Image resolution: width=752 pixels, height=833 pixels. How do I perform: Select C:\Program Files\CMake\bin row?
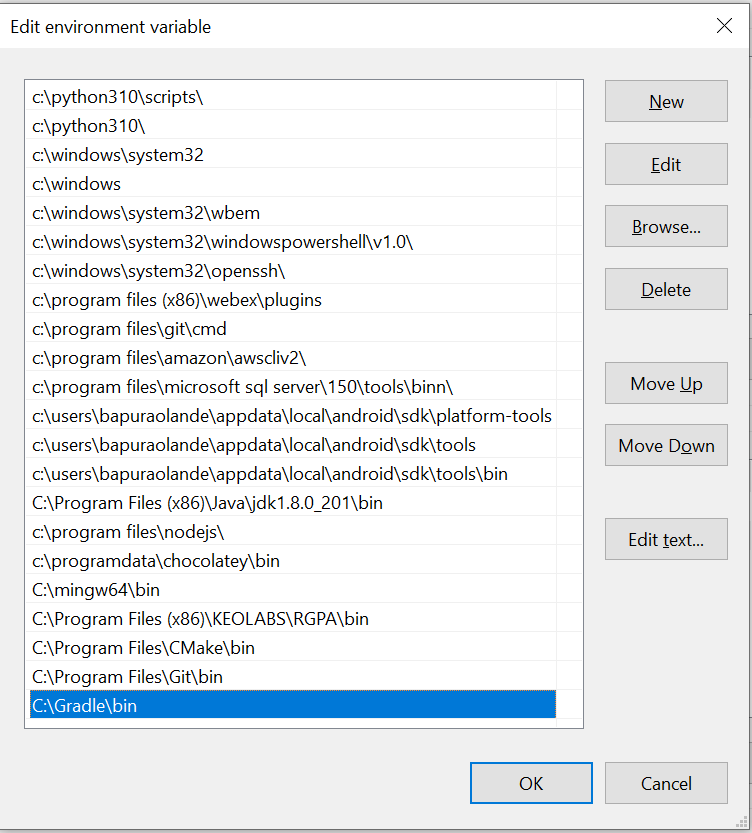(x=293, y=648)
